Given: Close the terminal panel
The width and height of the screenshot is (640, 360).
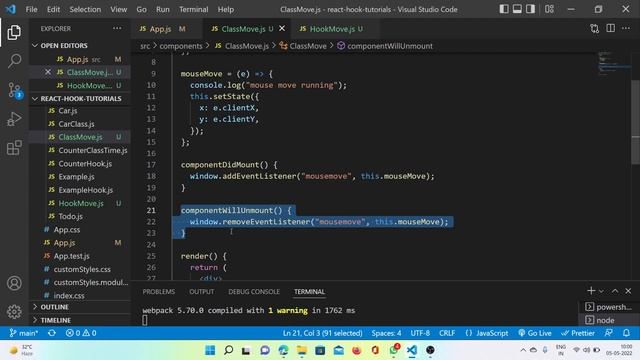Looking at the screenshot, I should pyautogui.click(x=628, y=291).
